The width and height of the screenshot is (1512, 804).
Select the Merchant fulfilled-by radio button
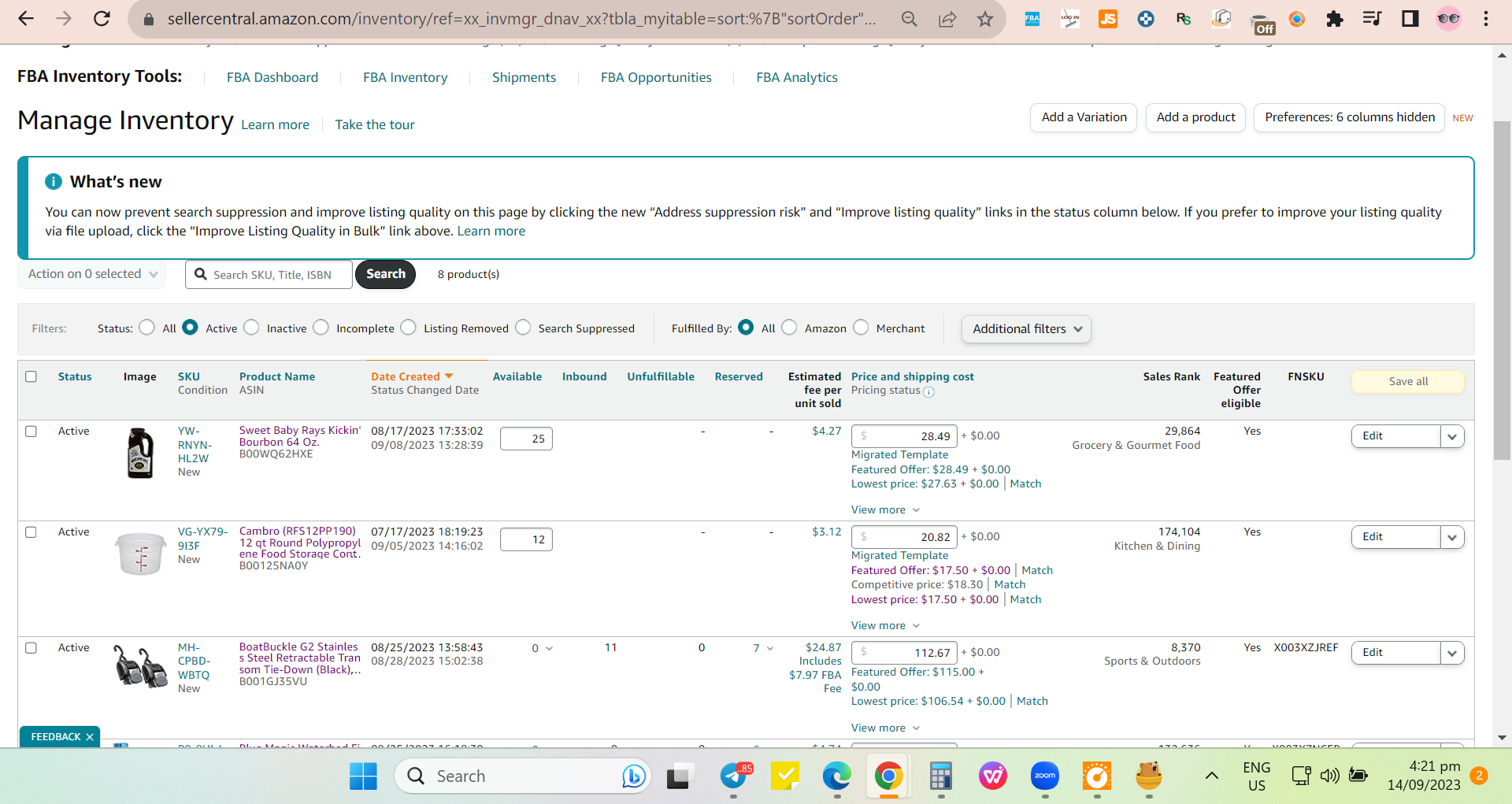click(x=861, y=328)
